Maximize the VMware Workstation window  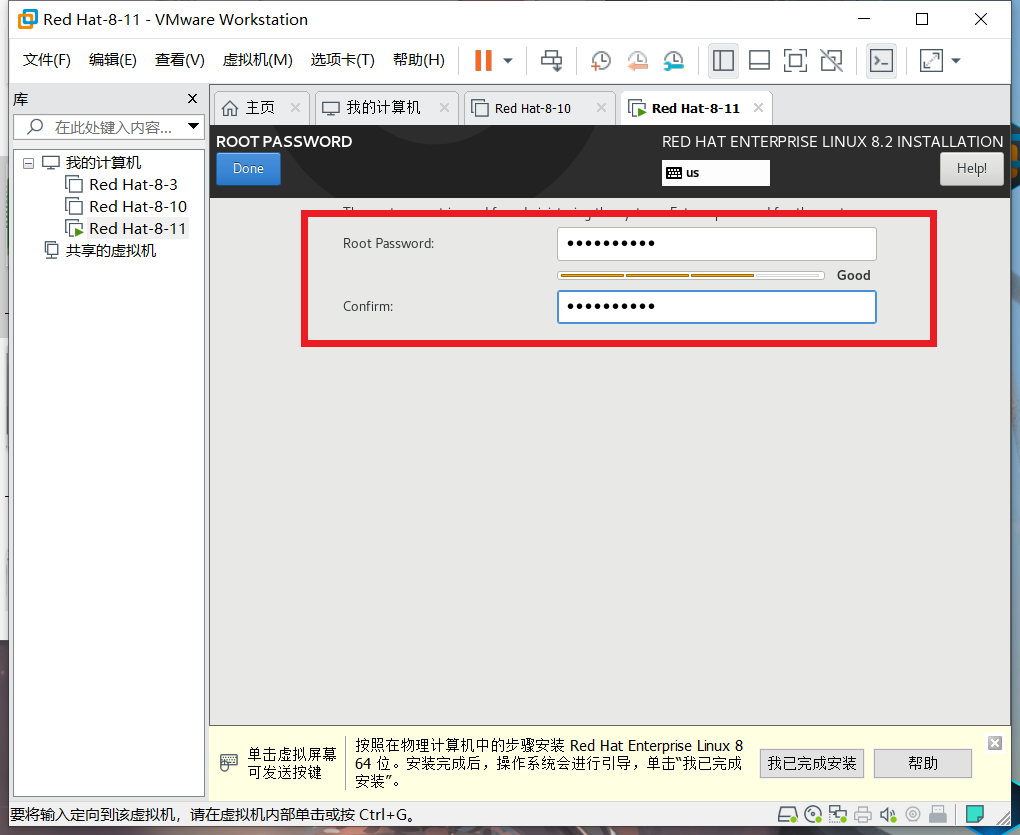pyautogui.click(x=922, y=20)
